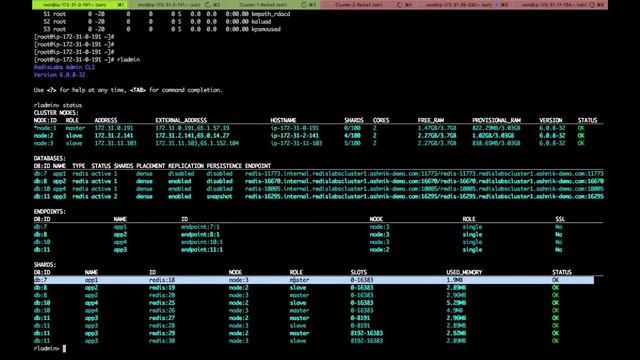Viewport: 640px width, 360px height.
Task: Click the 'rladmin> status' command line
Action: [58, 105]
